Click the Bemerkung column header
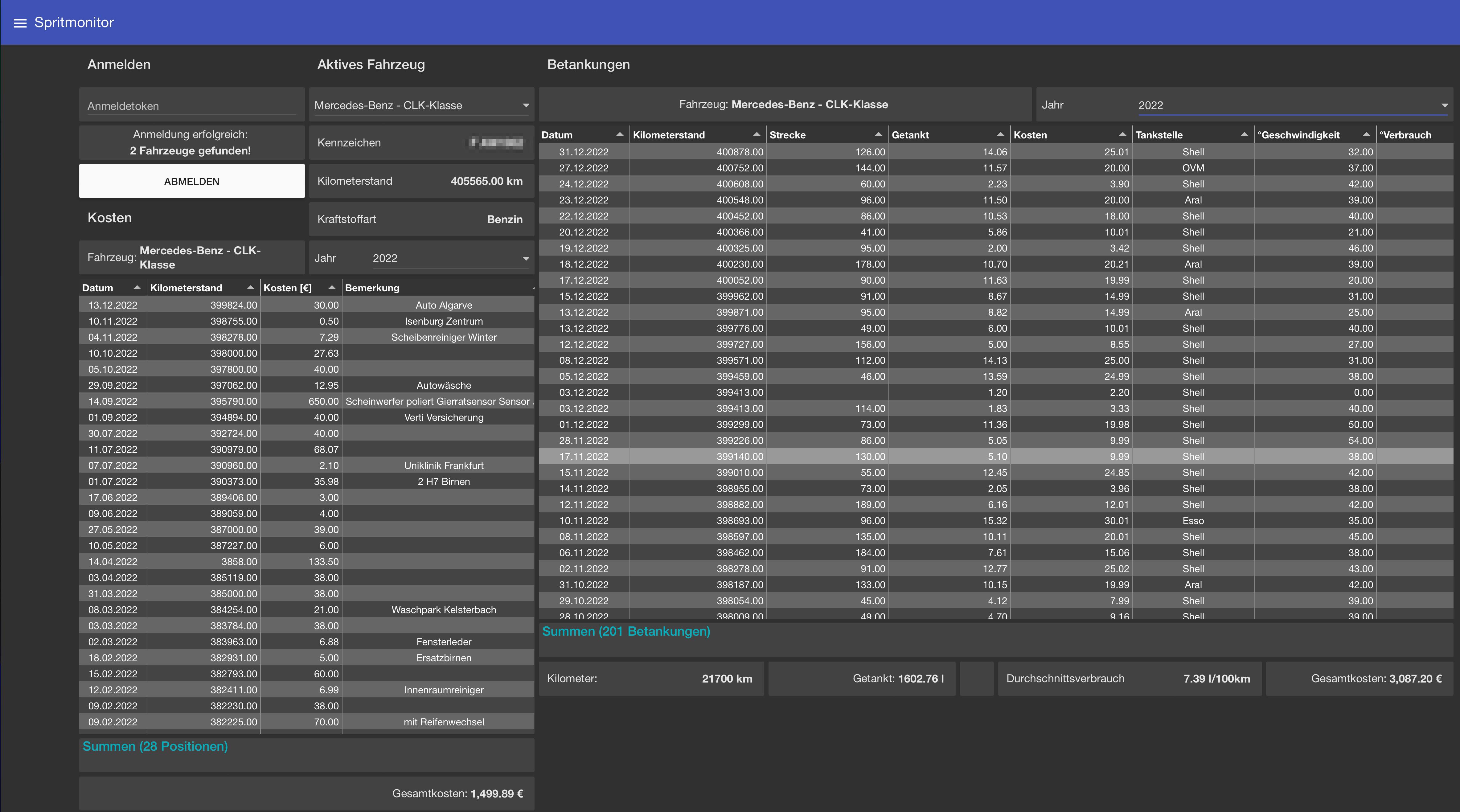Image resolution: width=1460 pixels, height=812 pixels. (372, 288)
